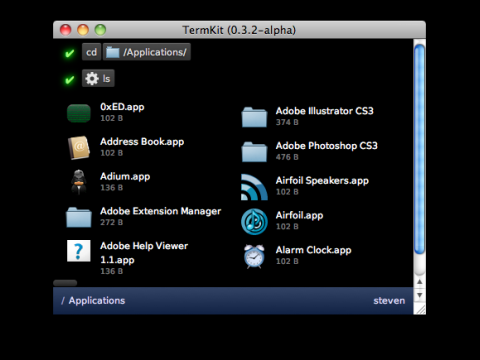Click the Adobe Photoshop CS3 name
The width and height of the screenshot is (480, 360).
tap(326, 146)
